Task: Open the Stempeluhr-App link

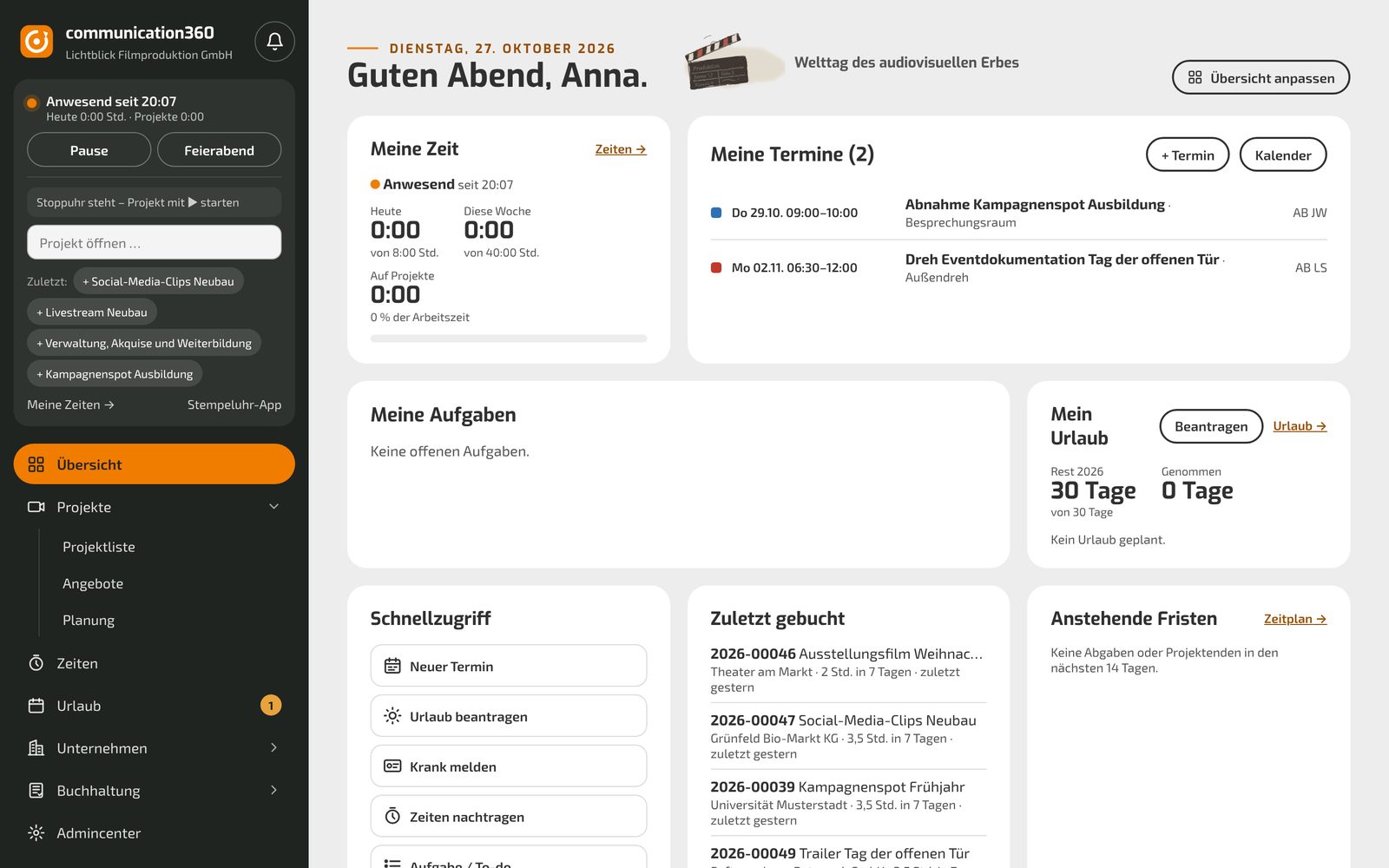Action: 234,404
